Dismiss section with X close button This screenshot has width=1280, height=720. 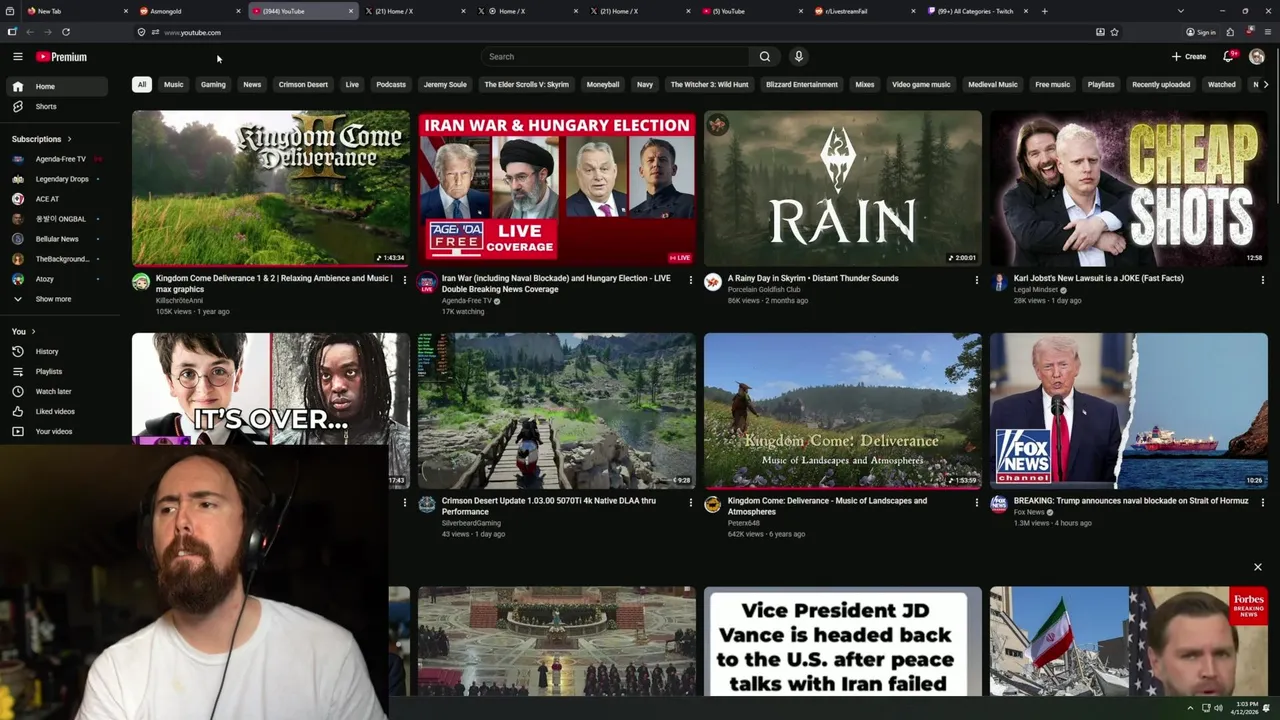coord(1258,567)
